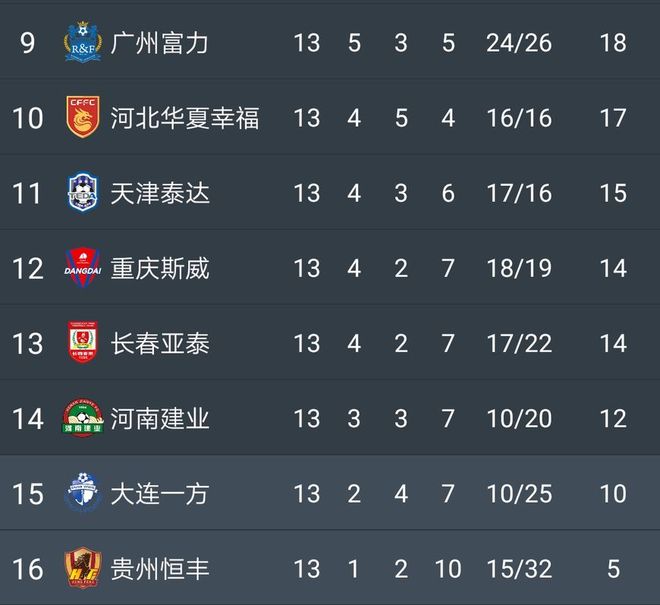660x605 pixels.
Task: Click the 长春亚泰 red crest icon
Action: pyautogui.click(x=82, y=343)
